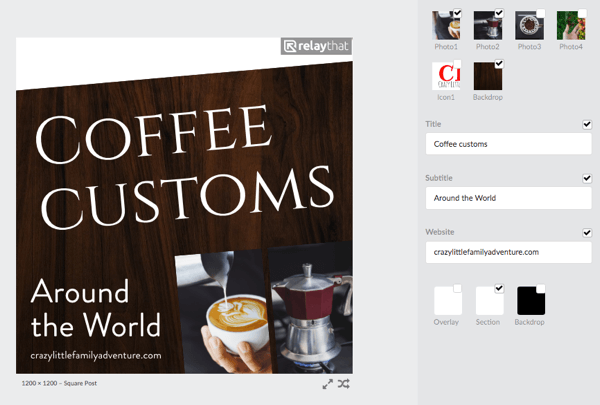
Task: Click the 1200 × 1200 – Square Post label
Action: 59,383
